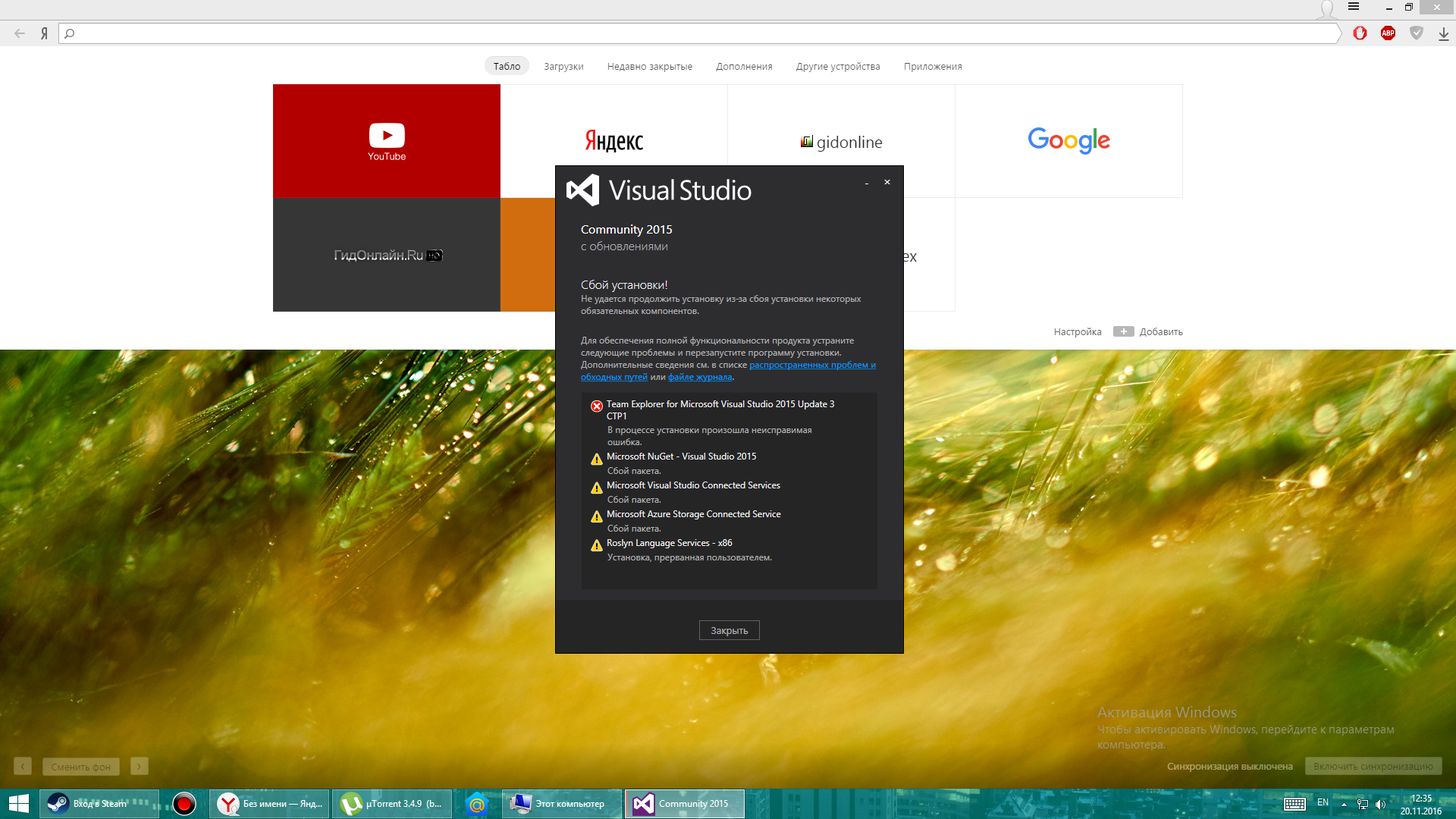Open the YouTube tile

click(x=387, y=141)
